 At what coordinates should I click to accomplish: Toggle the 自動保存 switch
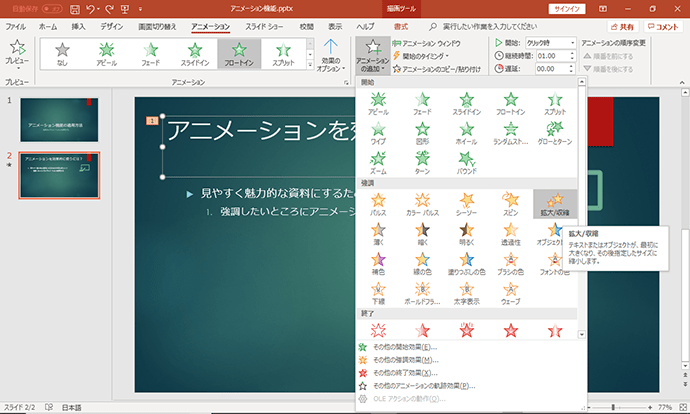(x=52, y=9)
